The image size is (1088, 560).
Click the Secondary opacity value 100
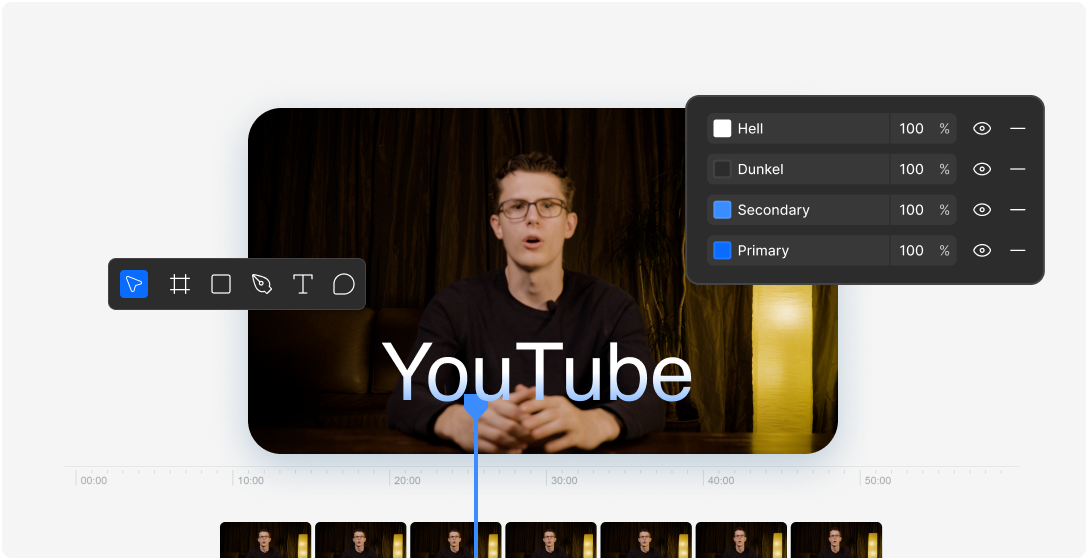(911, 210)
